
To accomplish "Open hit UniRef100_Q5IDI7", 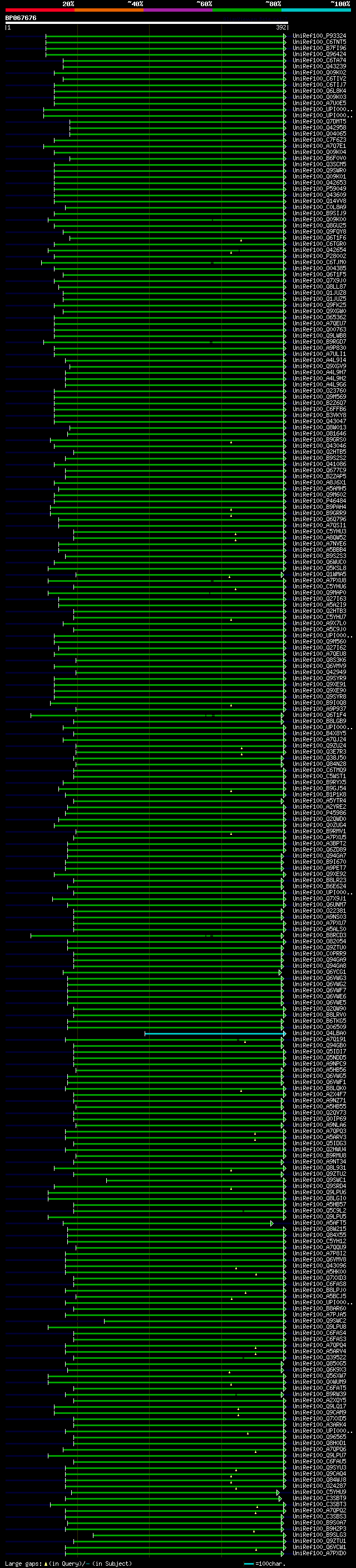I will click(319, 1052).
